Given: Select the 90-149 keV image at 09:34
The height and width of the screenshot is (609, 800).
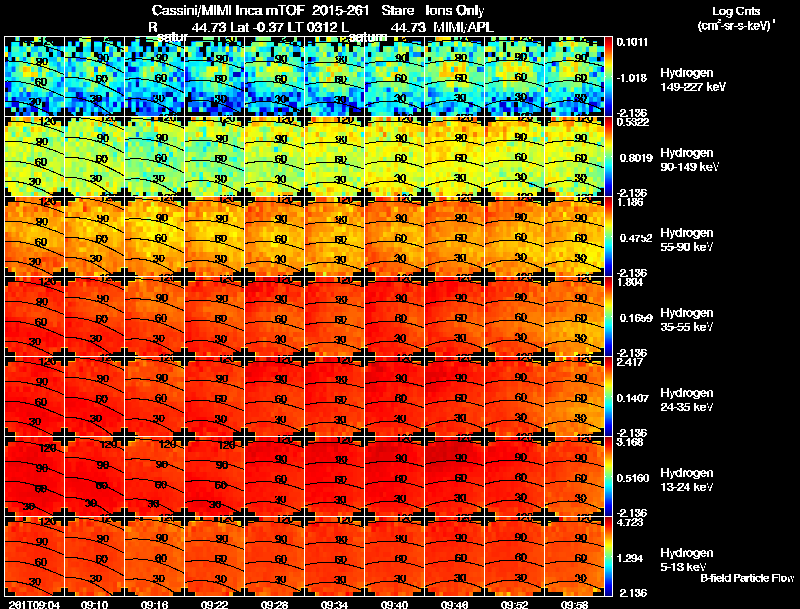Looking at the screenshot, I should click(334, 157).
